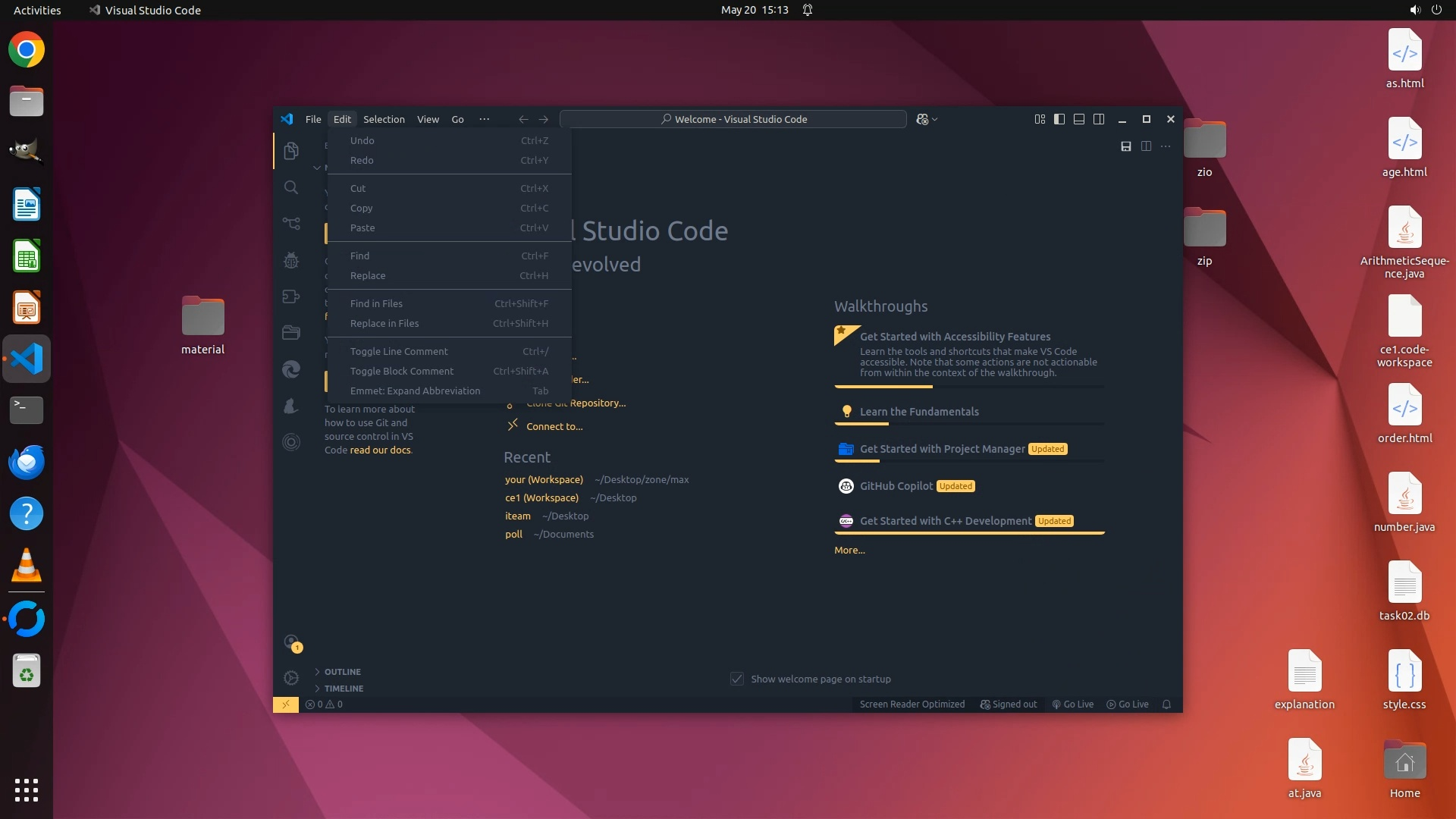Open the 'read our docs' link
Screen dimensions: 1456x819
pyautogui.click(x=380, y=450)
